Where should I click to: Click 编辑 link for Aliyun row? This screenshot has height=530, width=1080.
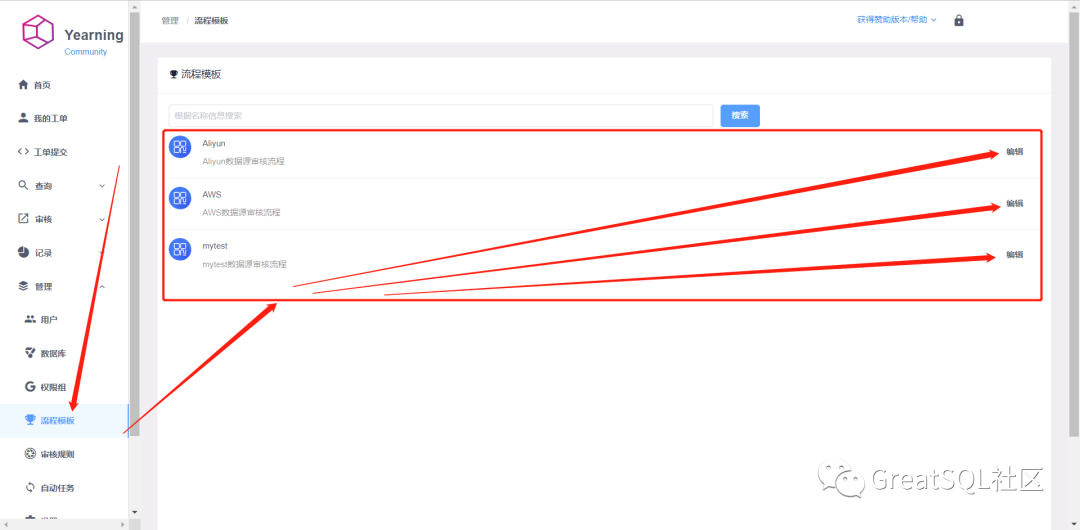[x=1014, y=152]
